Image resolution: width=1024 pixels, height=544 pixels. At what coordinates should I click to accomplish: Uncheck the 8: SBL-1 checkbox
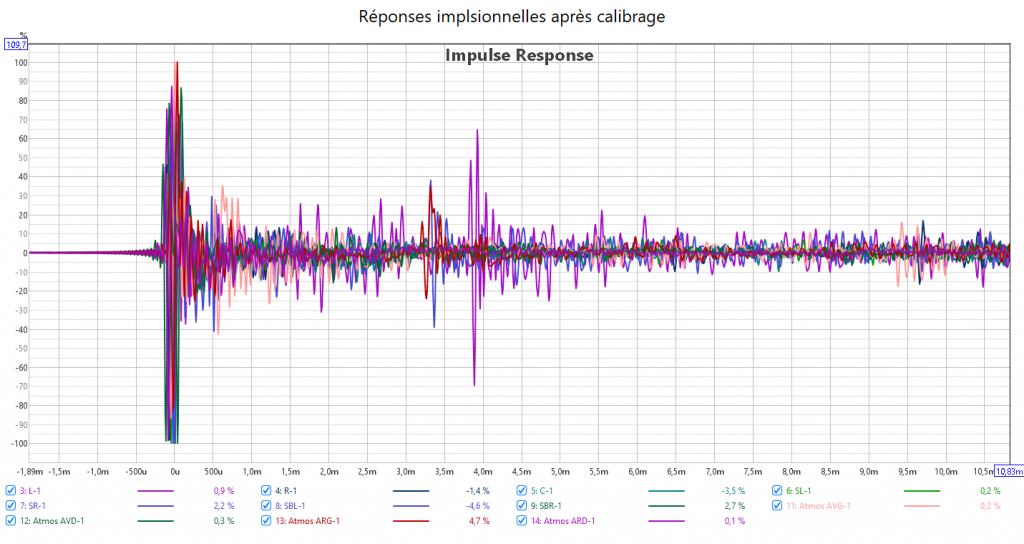(x=267, y=506)
